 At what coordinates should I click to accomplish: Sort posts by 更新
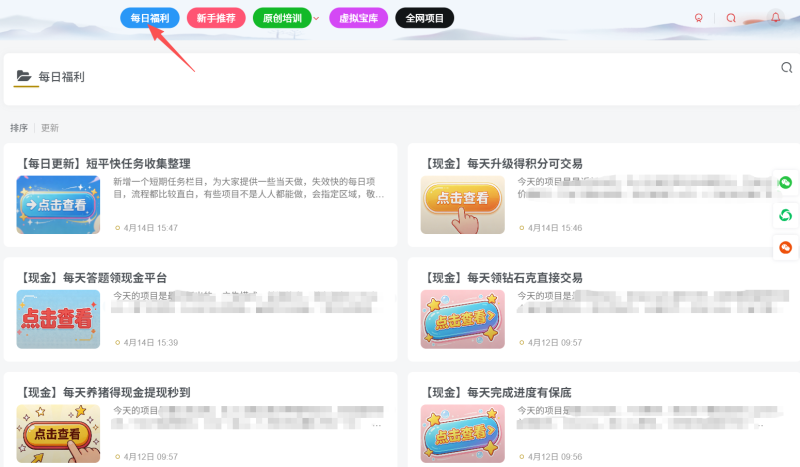point(50,128)
